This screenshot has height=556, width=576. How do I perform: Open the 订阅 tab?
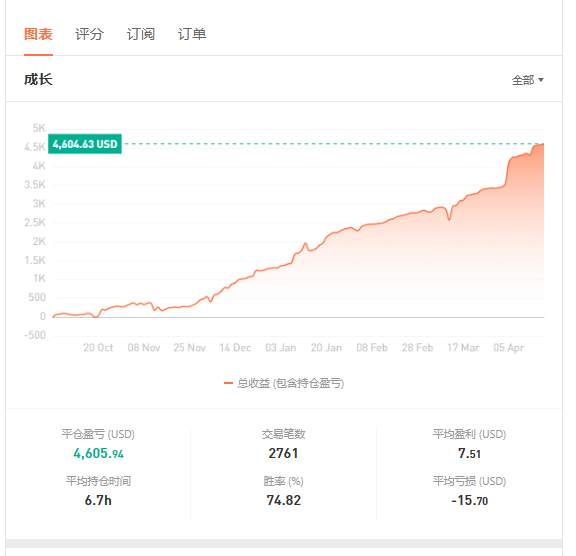[x=141, y=34]
